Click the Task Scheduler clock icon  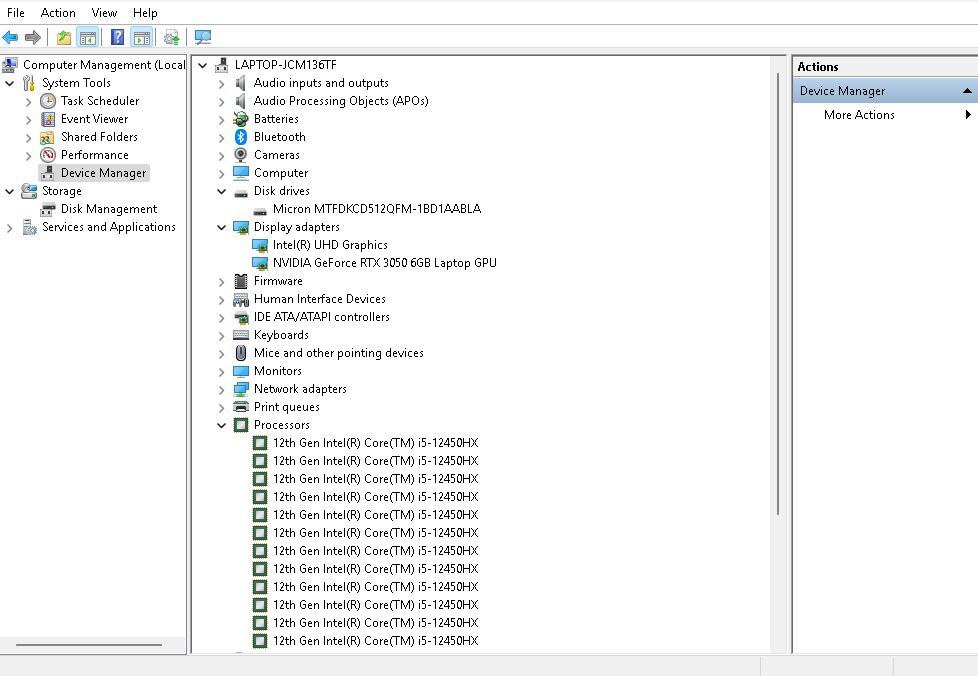coord(48,101)
